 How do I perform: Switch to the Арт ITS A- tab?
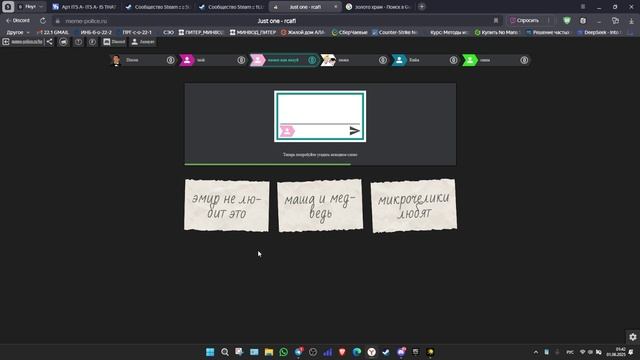[85, 7]
